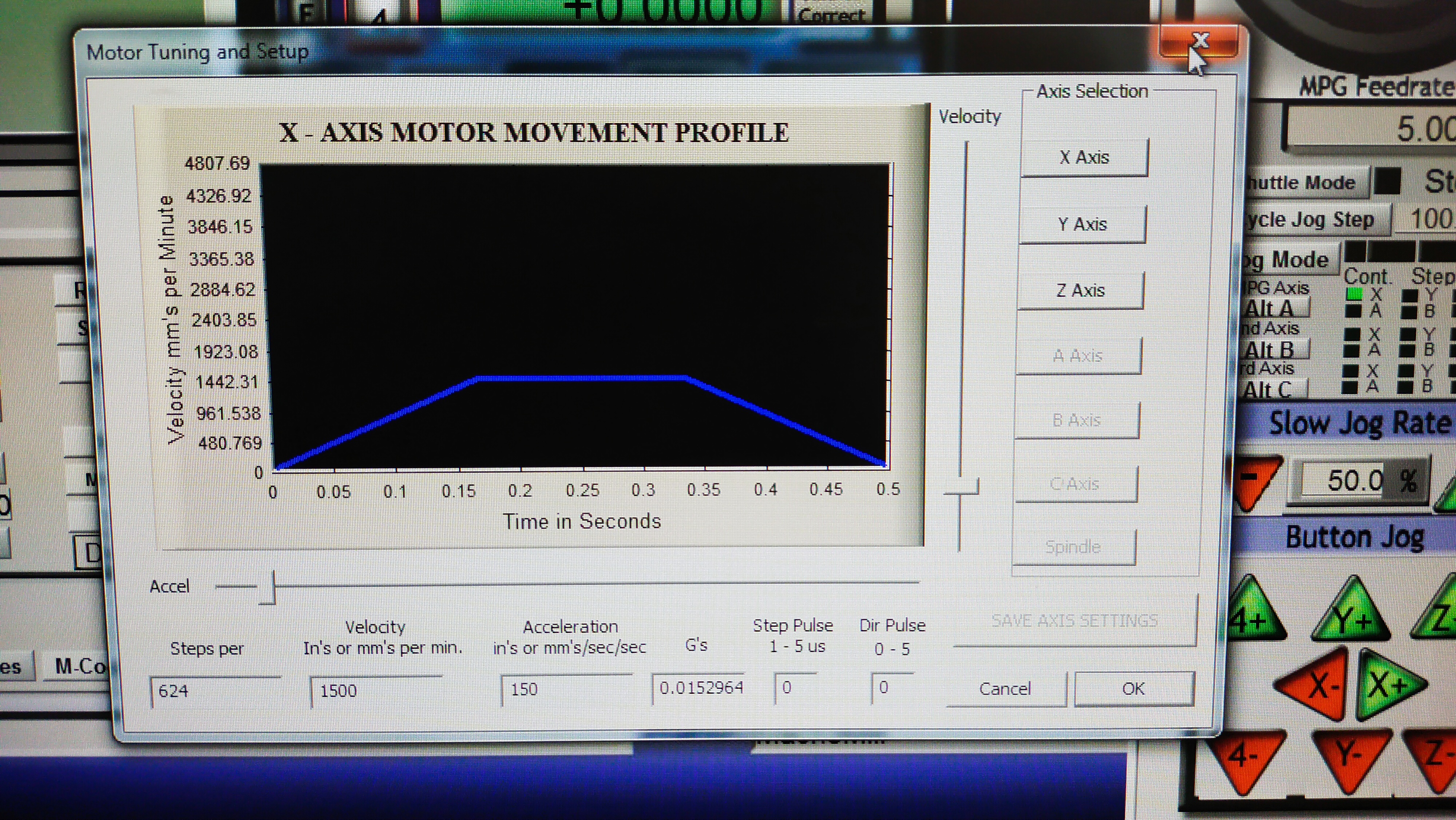Select the Y Axis for tuning
Viewport: 1456px width, 820px height.
tap(1083, 225)
